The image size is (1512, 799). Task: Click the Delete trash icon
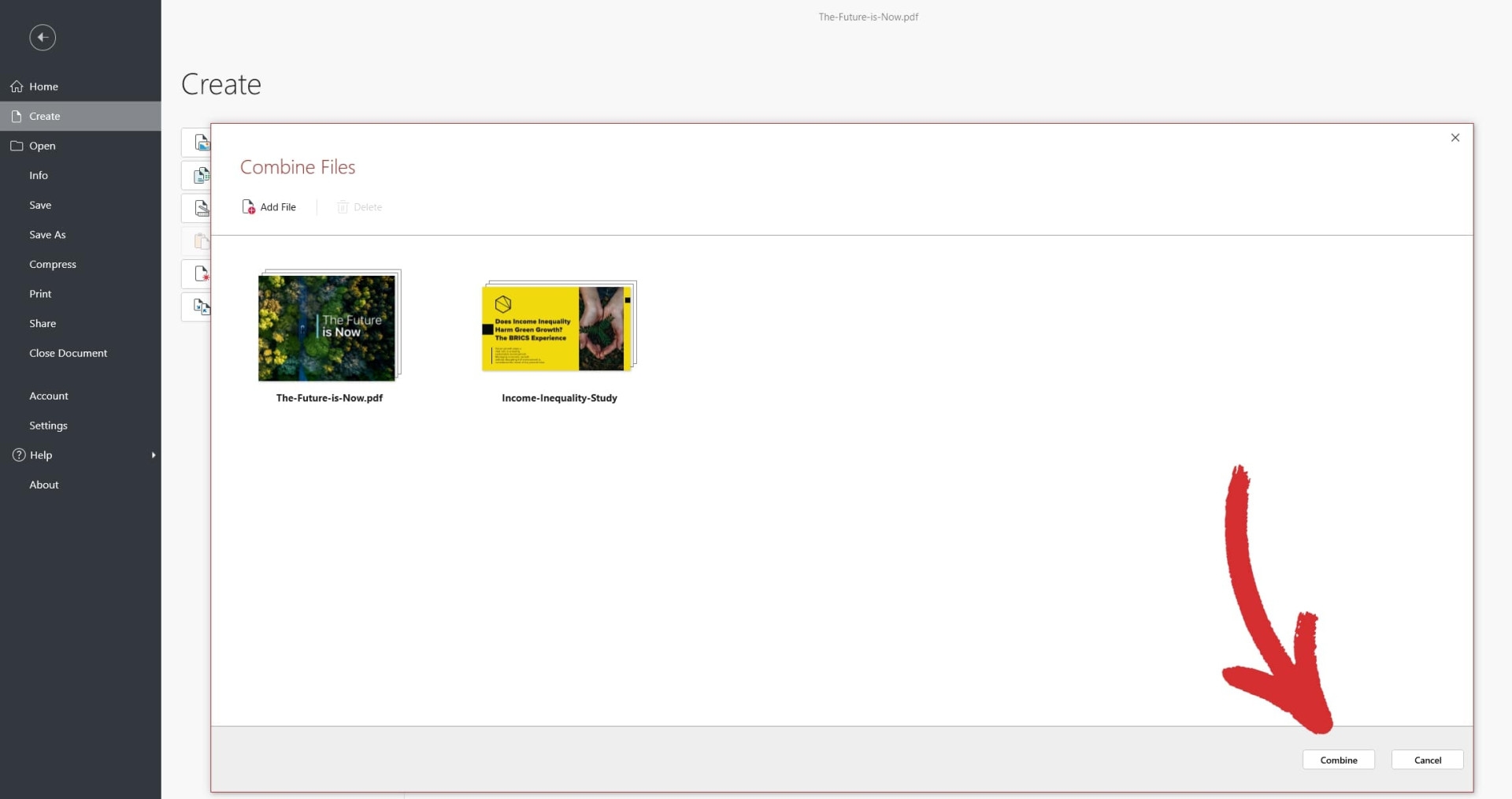click(x=343, y=206)
